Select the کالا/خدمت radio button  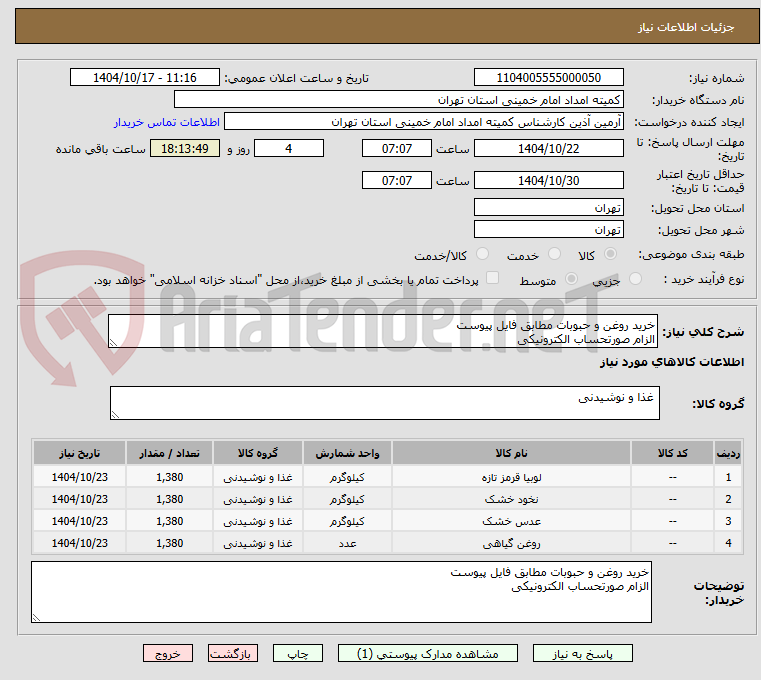coord(482,254)
